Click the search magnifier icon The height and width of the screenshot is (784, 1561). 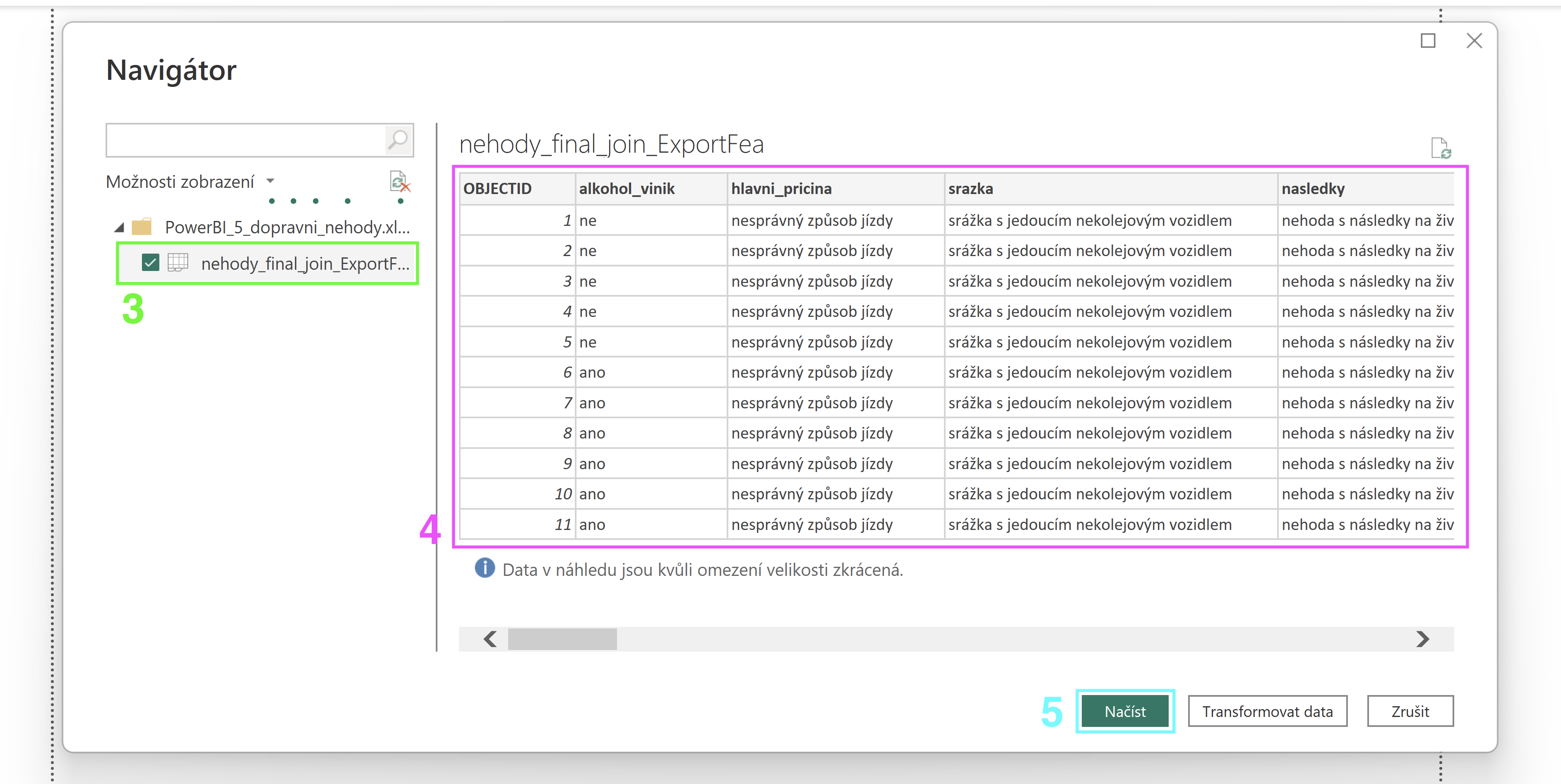click(398, 140)
